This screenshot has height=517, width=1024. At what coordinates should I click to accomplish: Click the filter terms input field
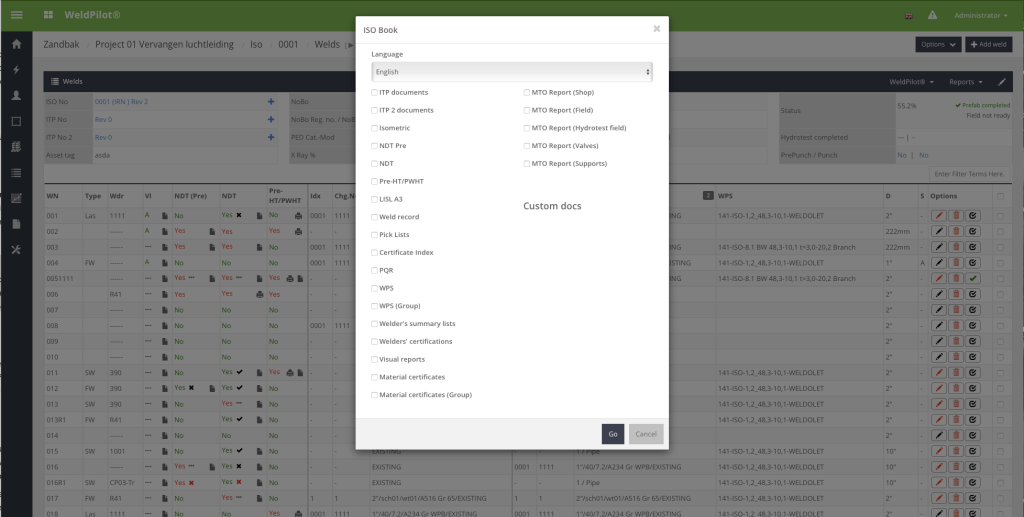[968, 174]
